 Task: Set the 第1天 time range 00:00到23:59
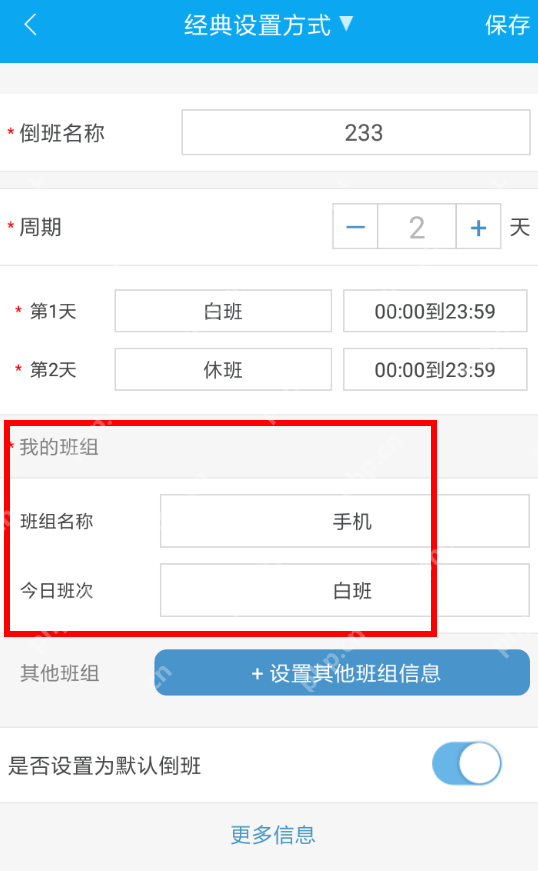435,311
